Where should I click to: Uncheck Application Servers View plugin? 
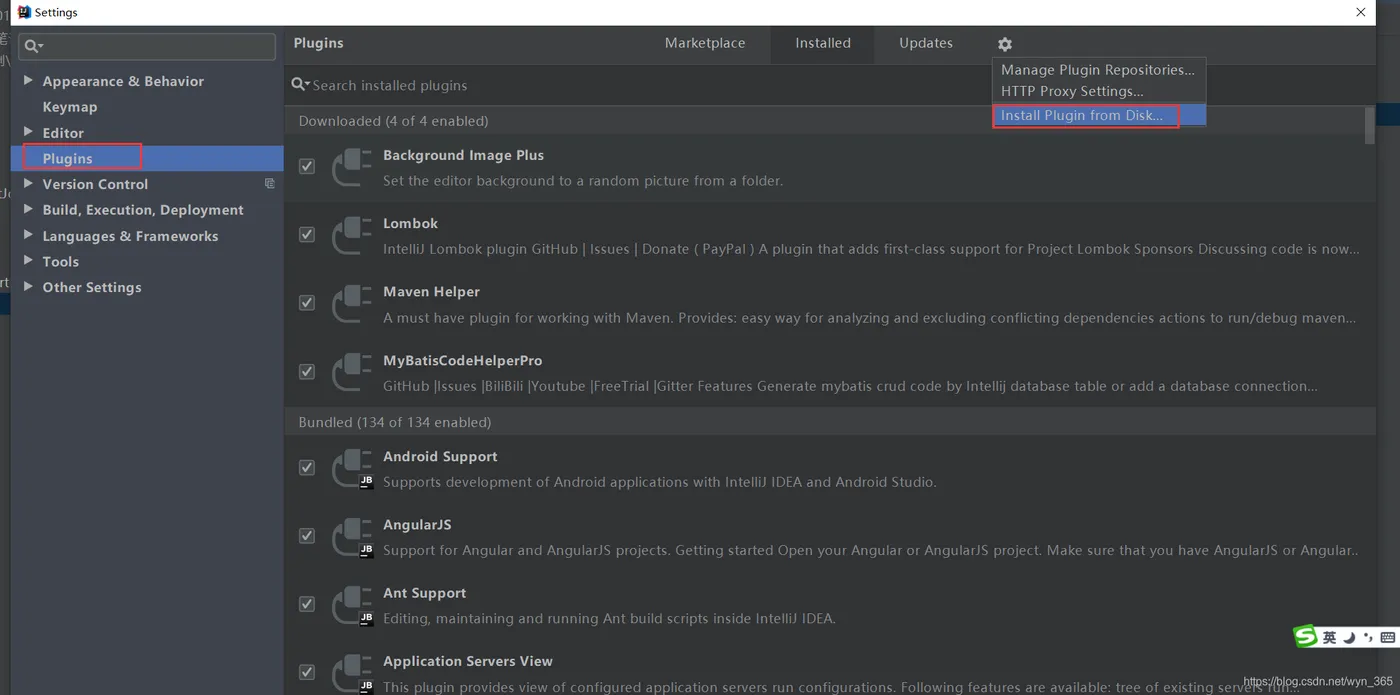coord(307,672)
